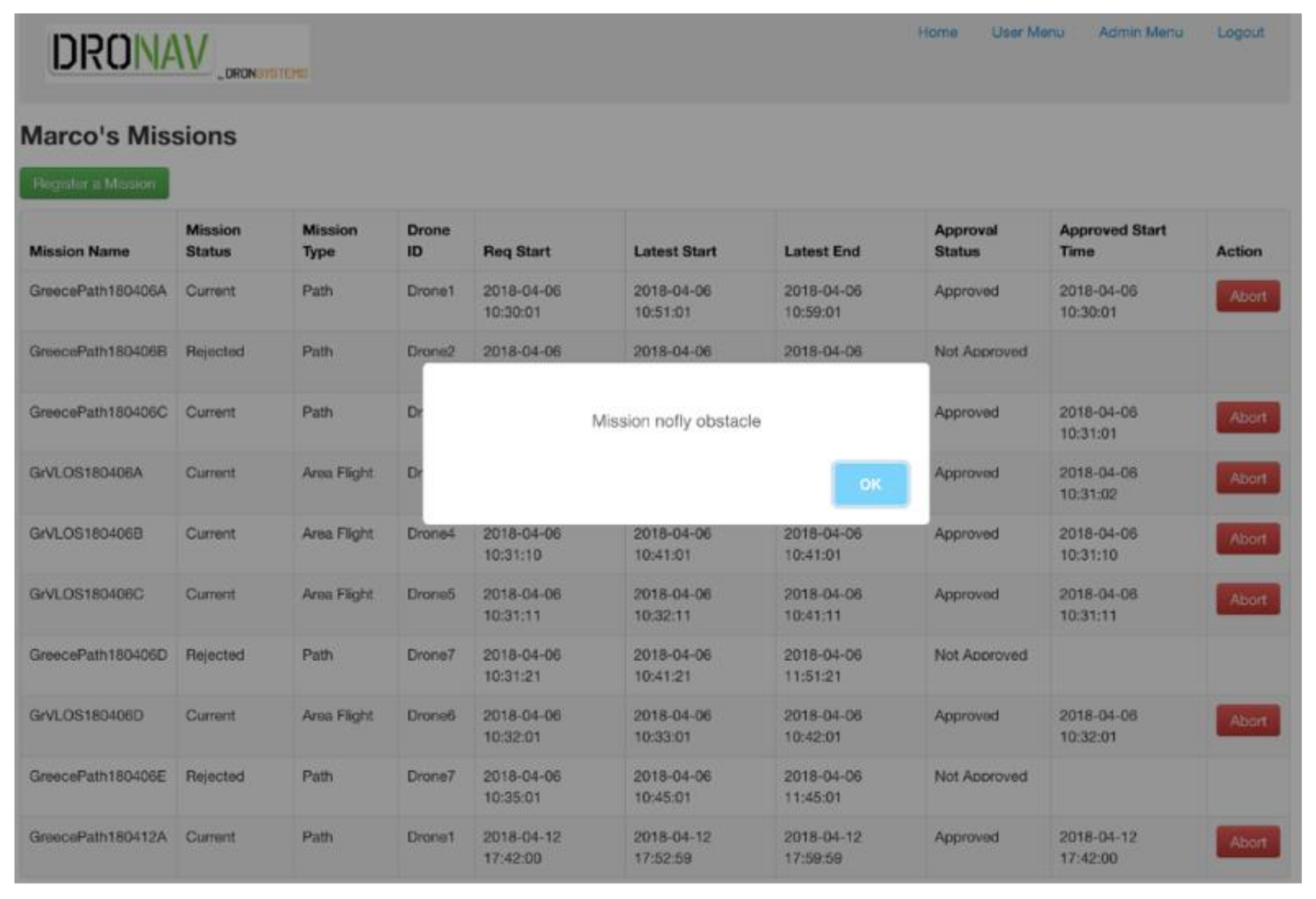Click the Approval Status column header
1316x899 pixels.
click(x=965, y=241)
